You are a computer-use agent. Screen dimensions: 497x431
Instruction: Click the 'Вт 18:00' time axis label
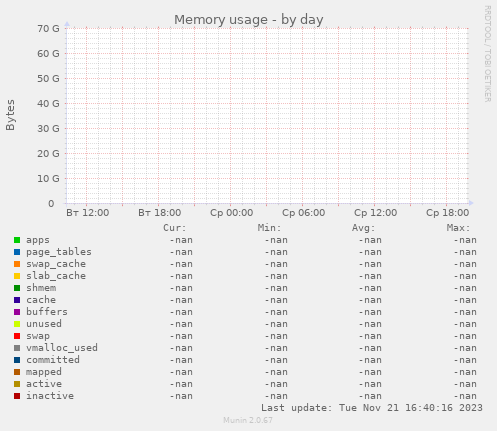click(x=159, y=213)
